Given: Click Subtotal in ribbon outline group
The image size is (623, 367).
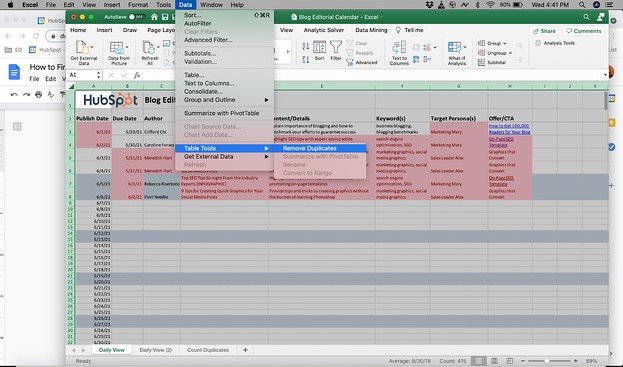Looking at the screenshot, I should [492, 62].
